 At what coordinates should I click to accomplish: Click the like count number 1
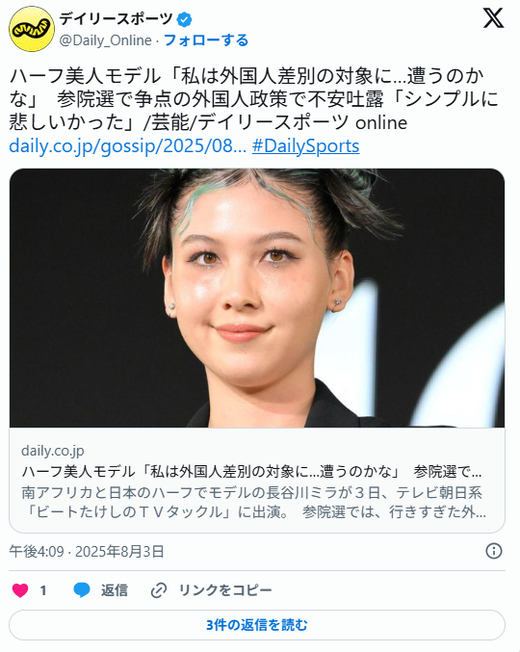click(x=43, y=590)
